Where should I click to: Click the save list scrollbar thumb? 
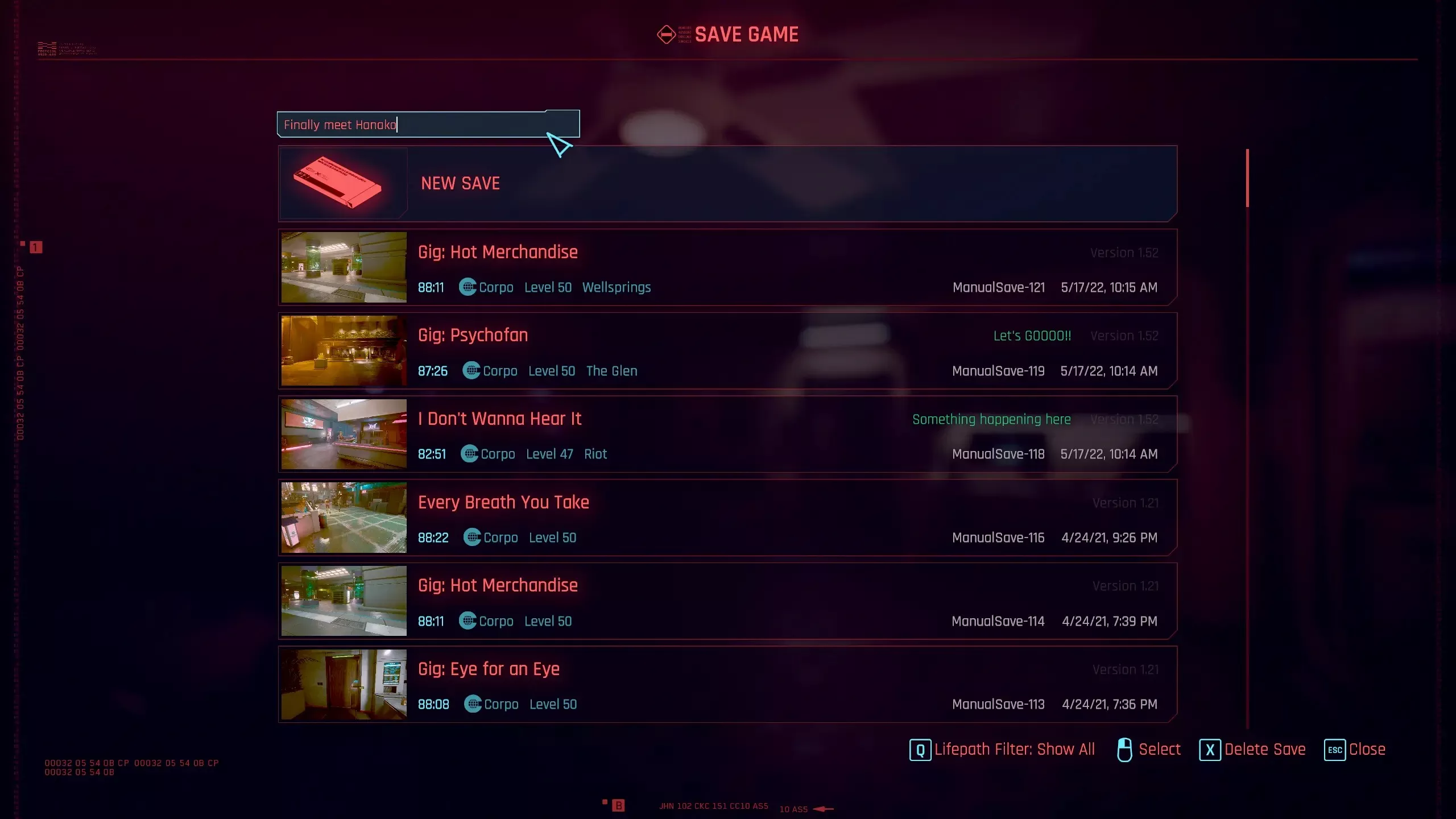1247,178
